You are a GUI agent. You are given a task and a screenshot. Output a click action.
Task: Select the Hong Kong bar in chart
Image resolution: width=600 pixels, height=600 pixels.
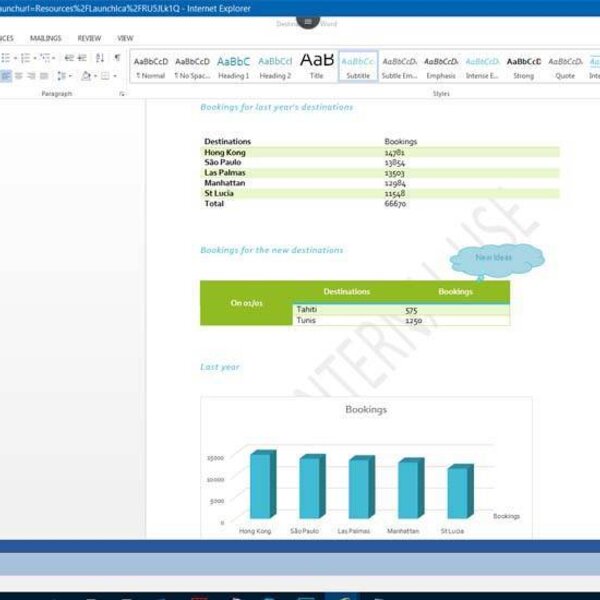[x=263, y=484]
